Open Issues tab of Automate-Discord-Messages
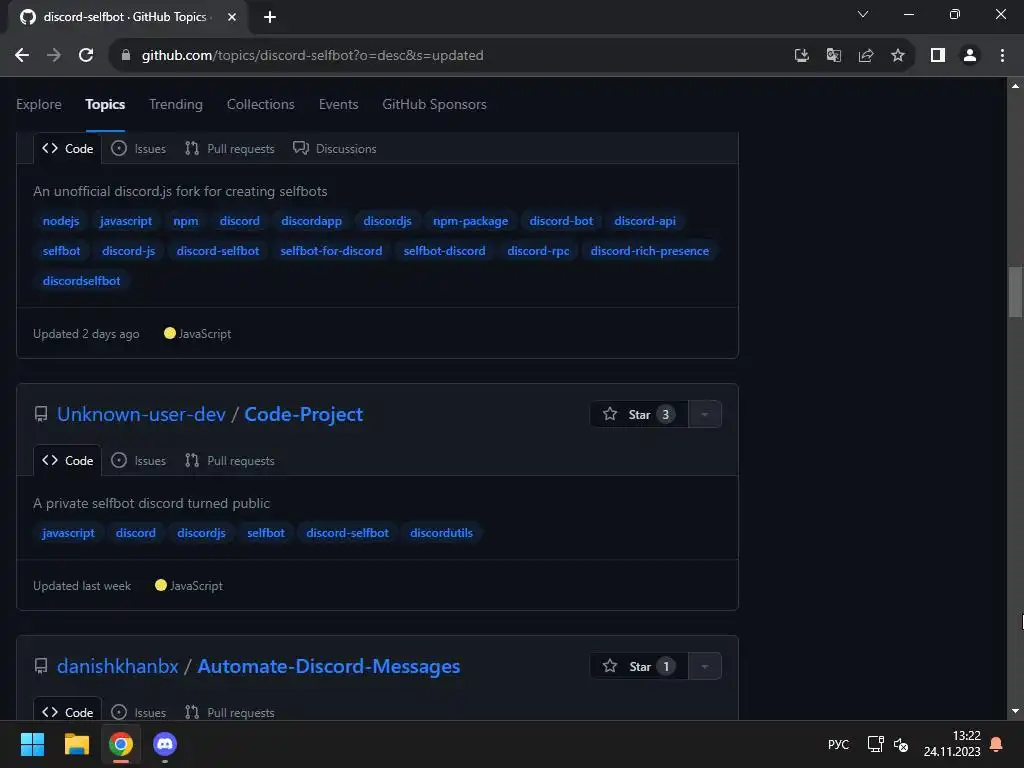Image resolution: width=1024 pixels, height=768 pixels. pyautogui.click(x=138, y=712)
